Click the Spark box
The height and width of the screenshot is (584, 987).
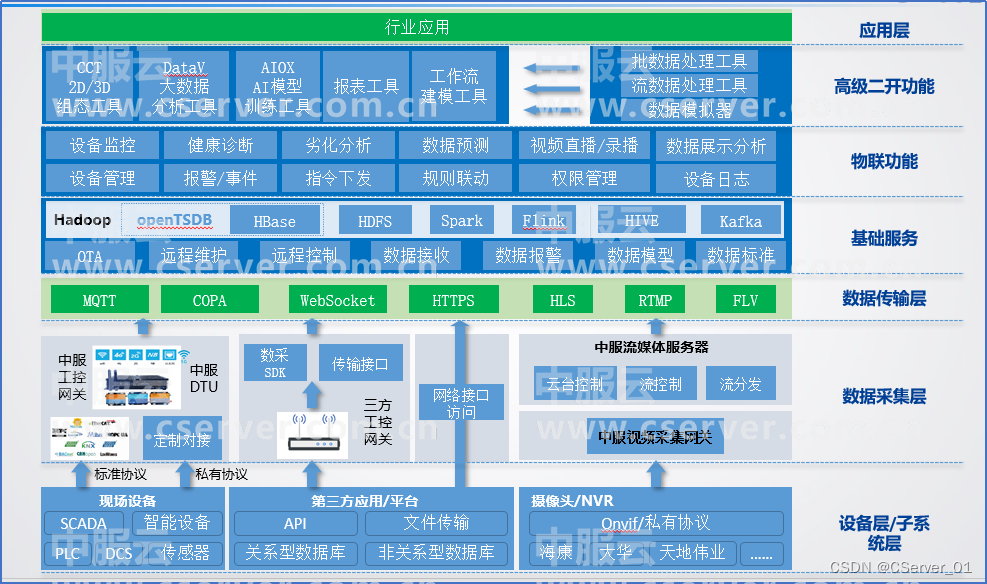click(461, 220)
